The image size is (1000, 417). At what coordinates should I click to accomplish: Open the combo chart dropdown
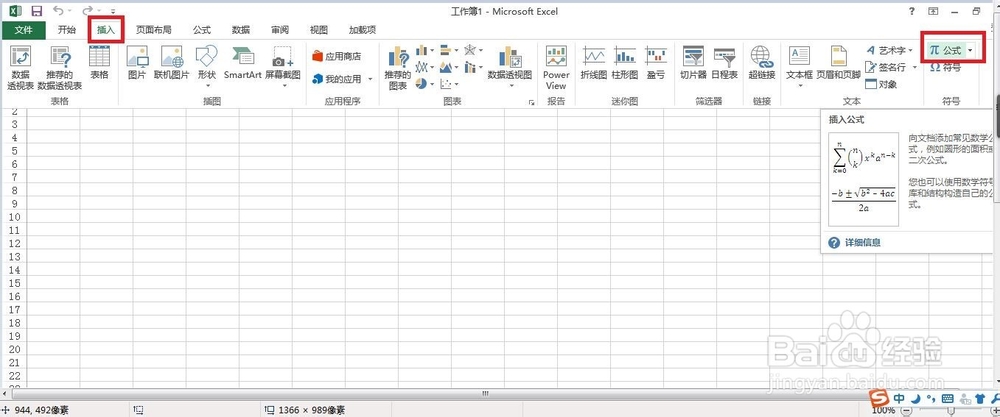point(473,67)
